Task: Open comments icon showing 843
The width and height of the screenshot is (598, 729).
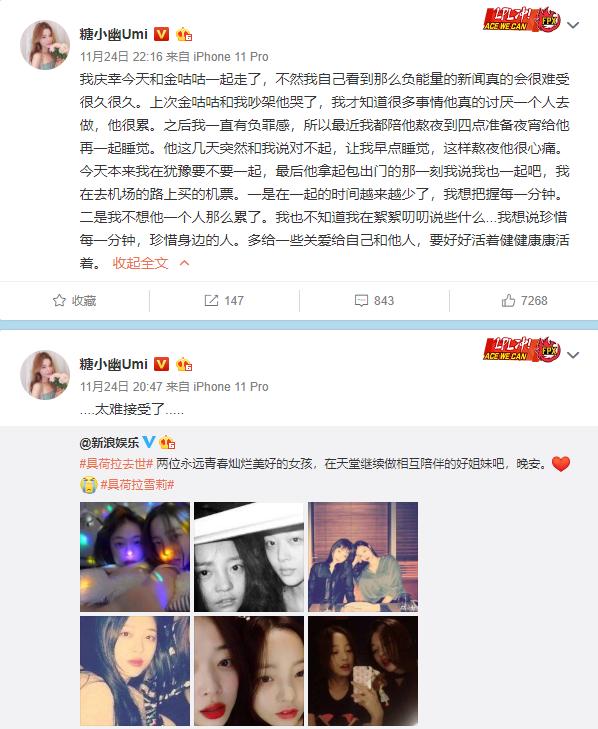Action: [361, 301]
